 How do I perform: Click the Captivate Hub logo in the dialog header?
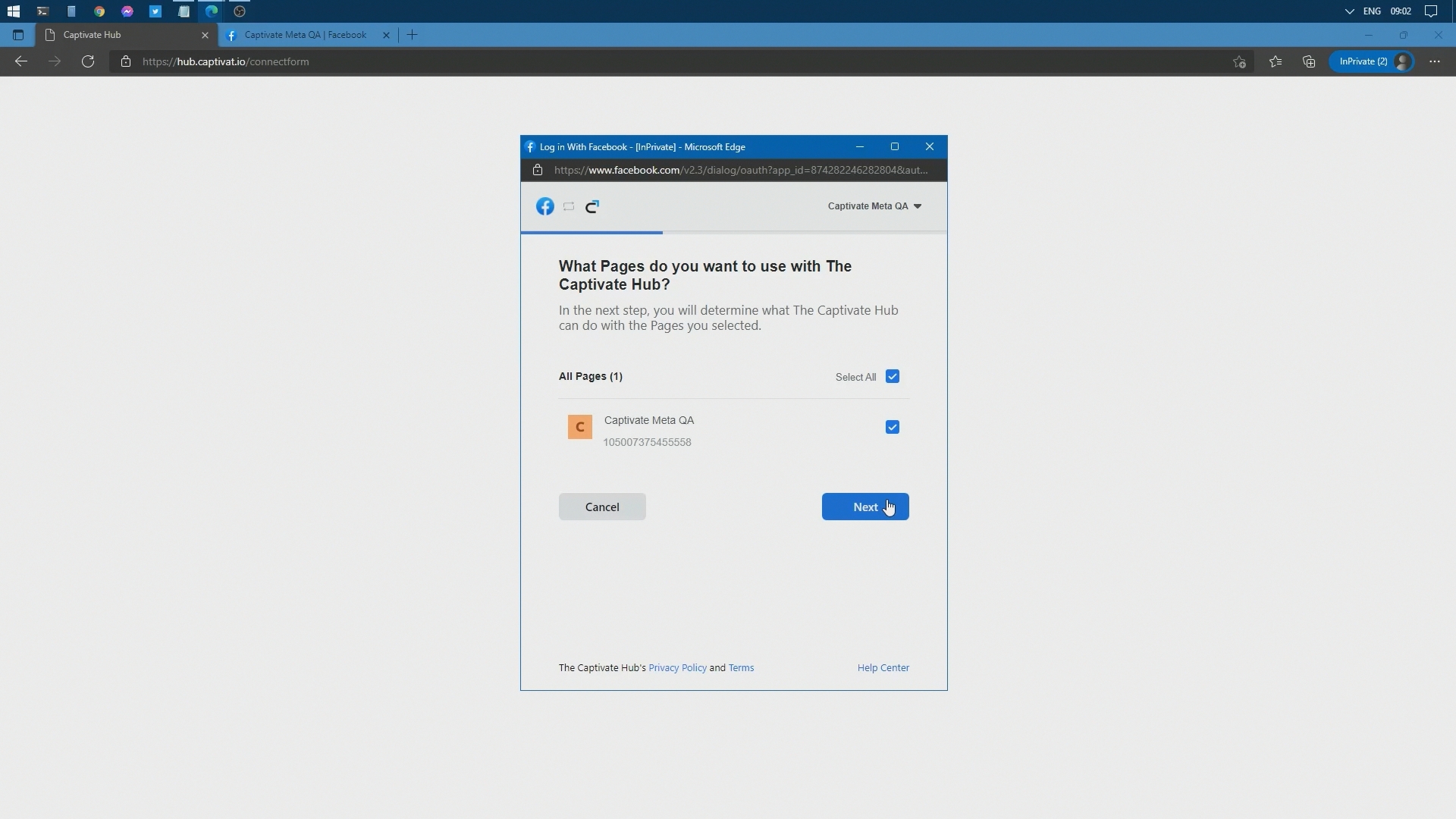tap(592, 206)
